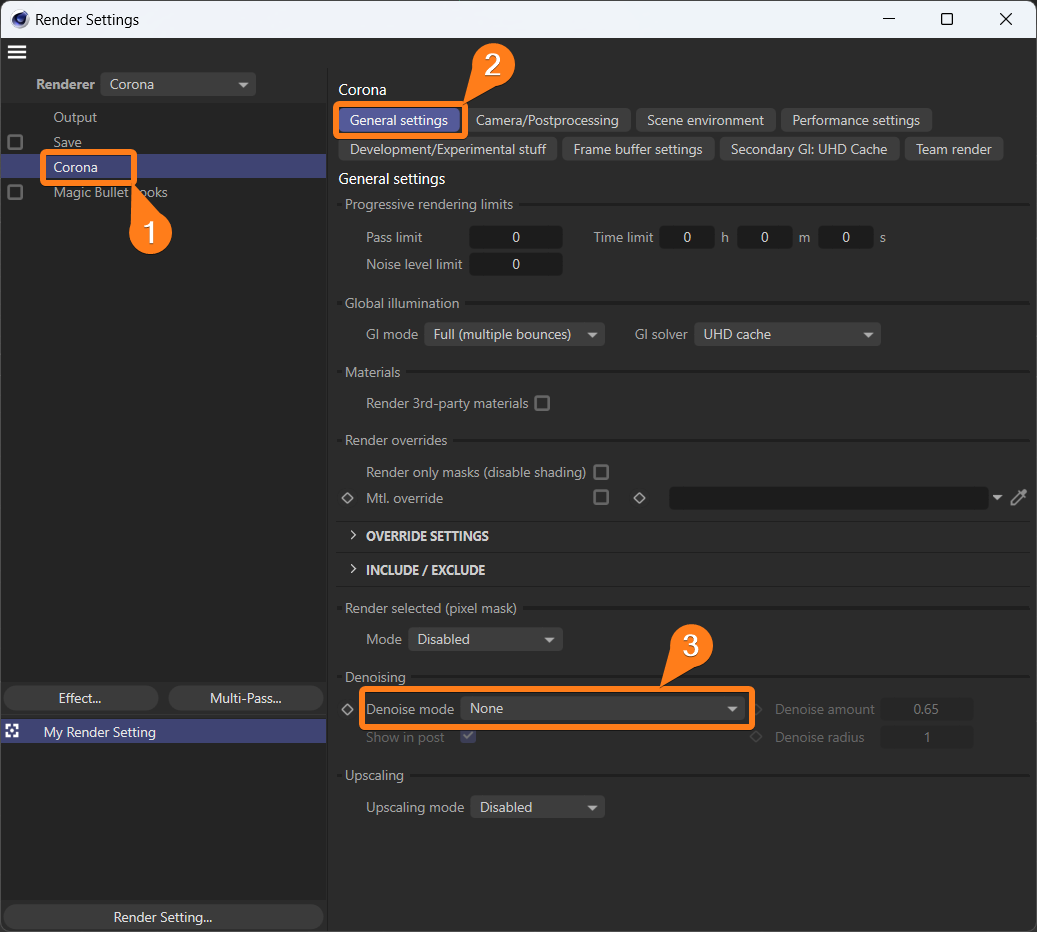
Task: Click the Time limit seconds field
Action: tap(846, 237)
